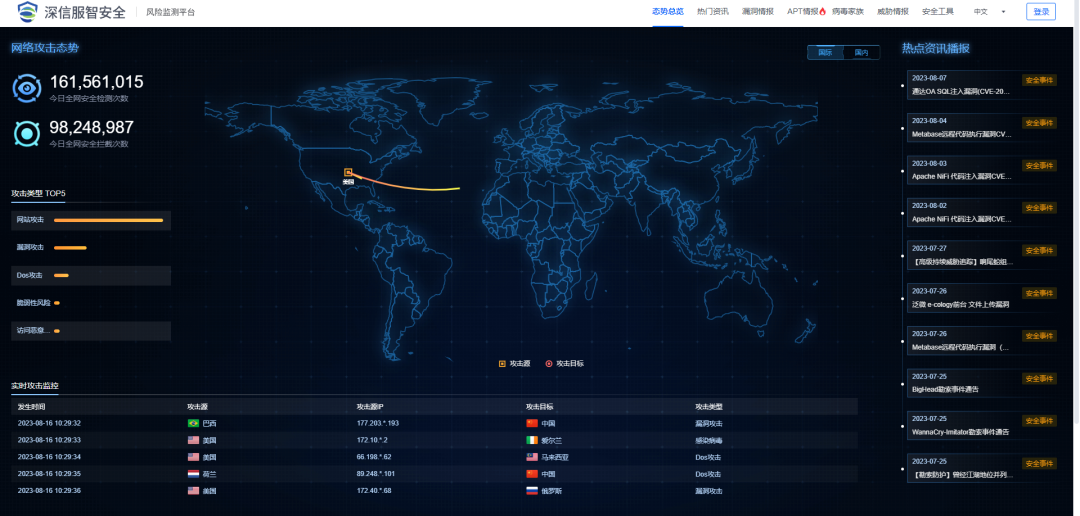Viewport: 1080px width, 516px height.
Task: Open the 漏洞情报 tab
Action: click(x=758, y=12)
